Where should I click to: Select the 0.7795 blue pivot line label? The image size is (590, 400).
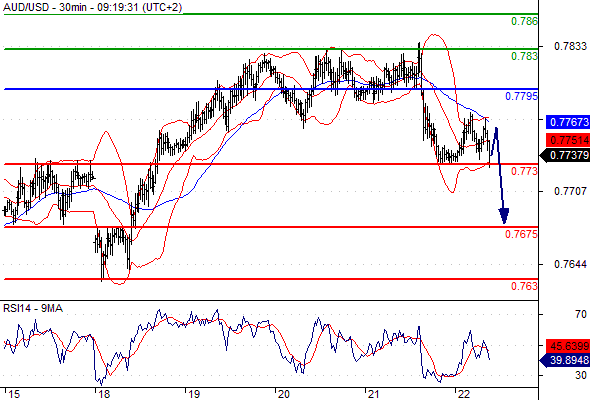point(522,96)
